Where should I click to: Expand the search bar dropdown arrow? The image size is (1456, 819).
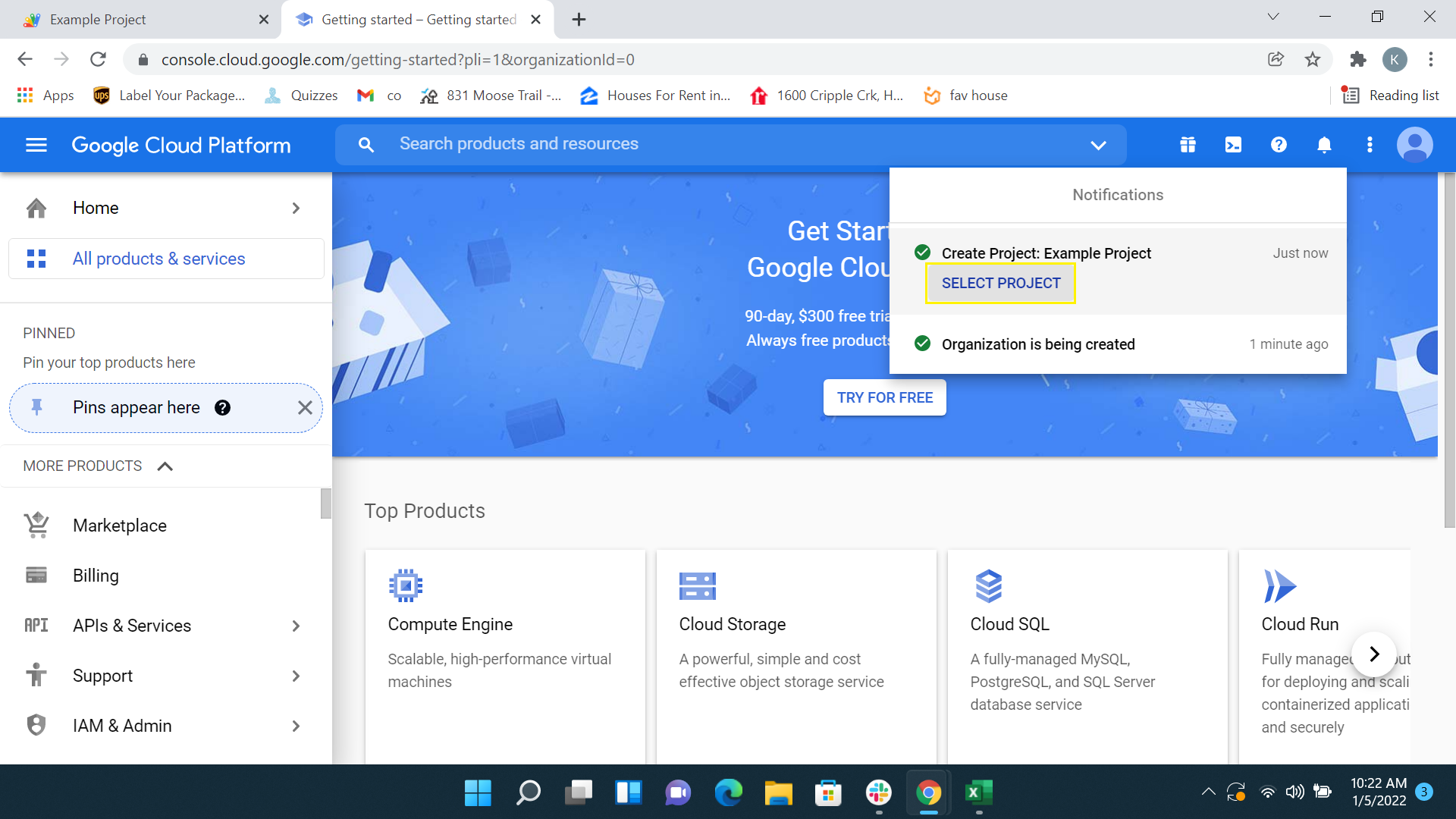[1098, 145]
